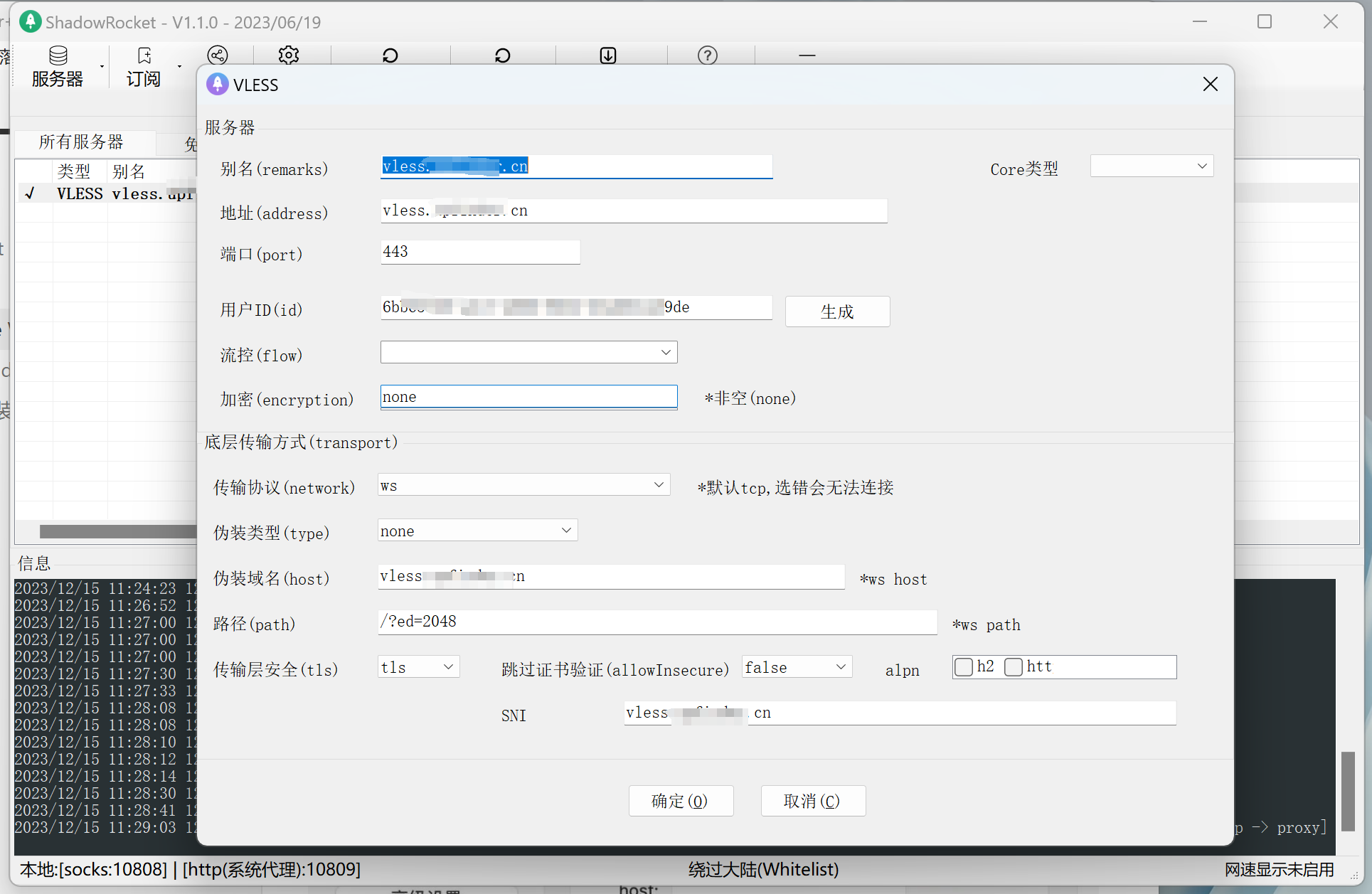Click the 2023/12/15 11:29:03 log line
Image resolution: width=1372 pixels, height=894 pixels.
105,827
